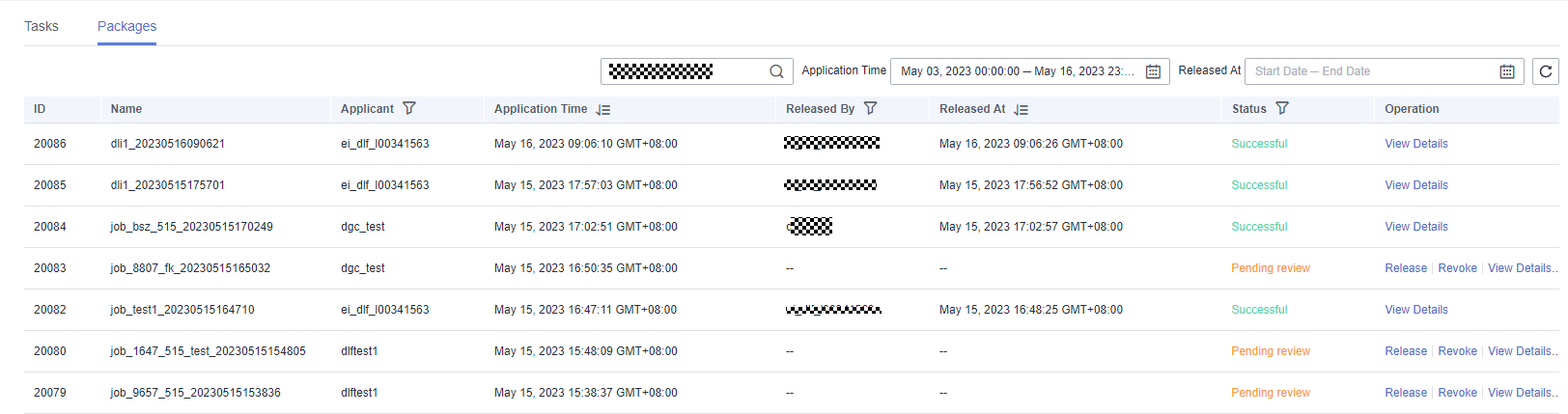View Details for package 20086

point(1416,144)
